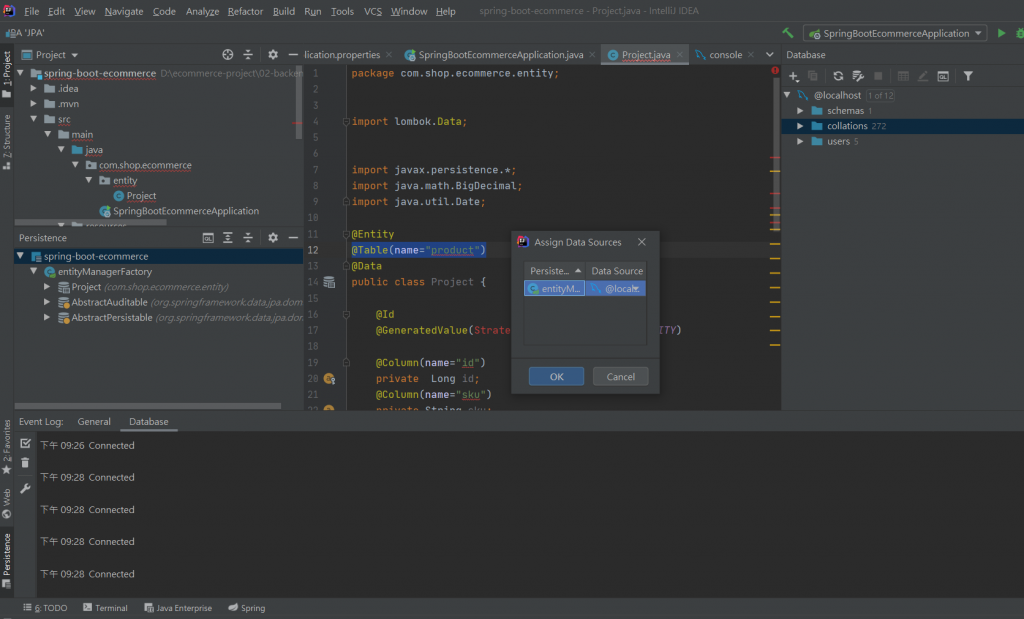Click locate-in-tree target icon in Project panel
The height and width of the screenshot is (619, 1024).
pos(227,55)
